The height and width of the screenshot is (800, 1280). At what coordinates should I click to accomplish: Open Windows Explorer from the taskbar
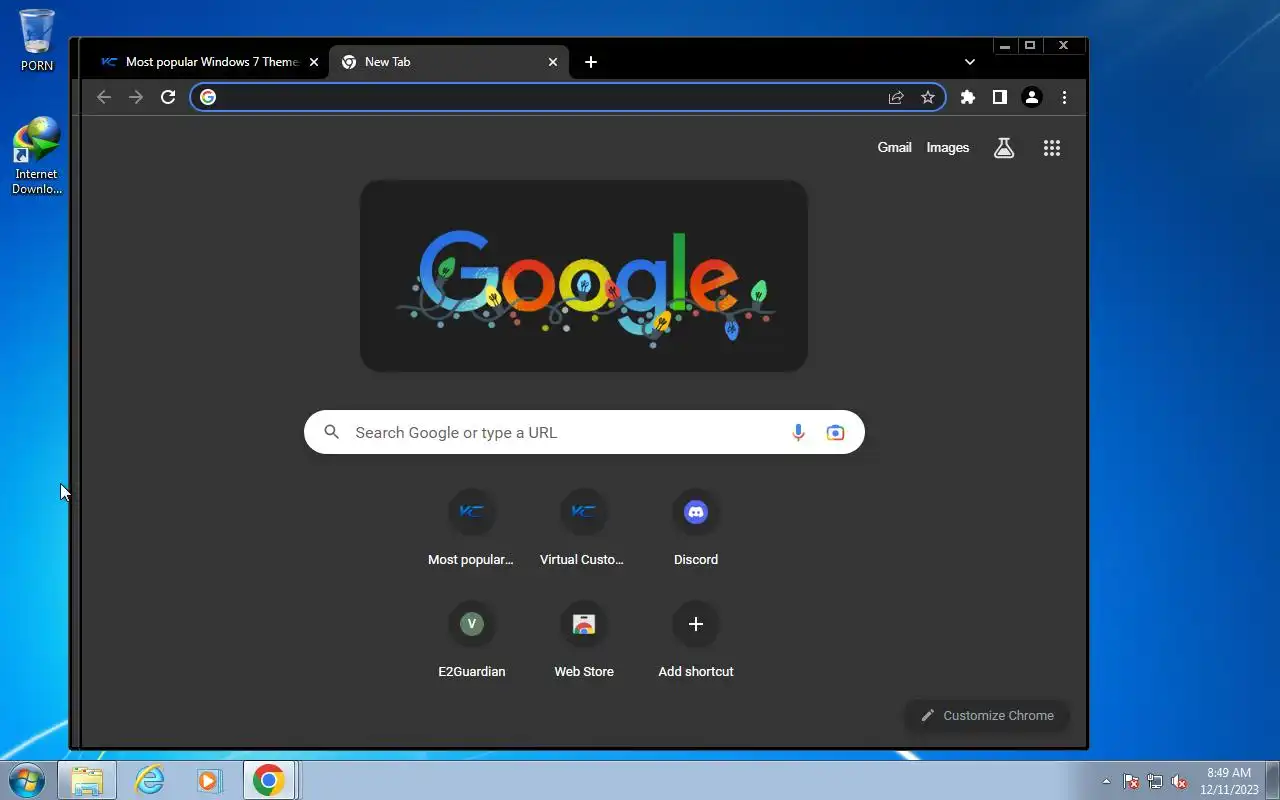point(87,781)
